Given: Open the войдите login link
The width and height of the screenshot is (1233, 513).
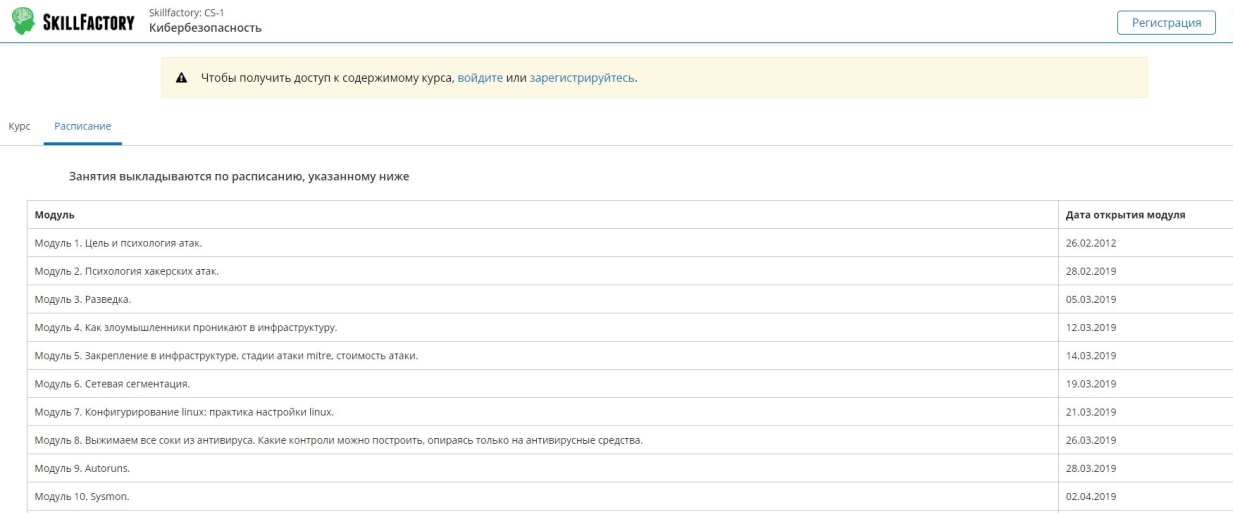Looking at the screenshot, I should coord(480,78).
